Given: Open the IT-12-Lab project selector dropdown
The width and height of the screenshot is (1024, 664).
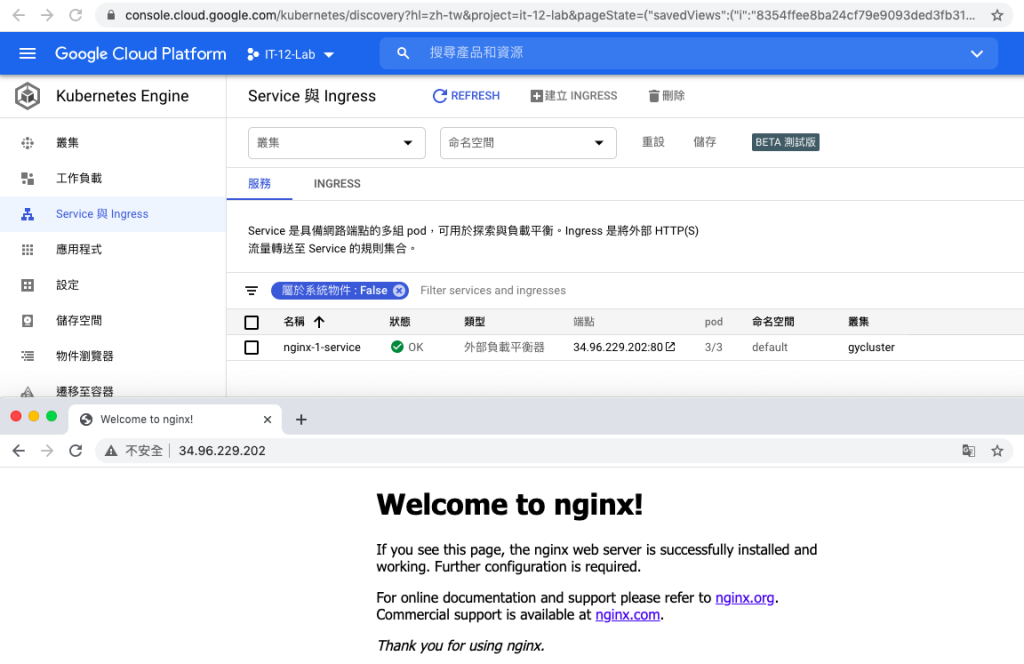Looking at the screenshot, I should [x=291, y=54].
